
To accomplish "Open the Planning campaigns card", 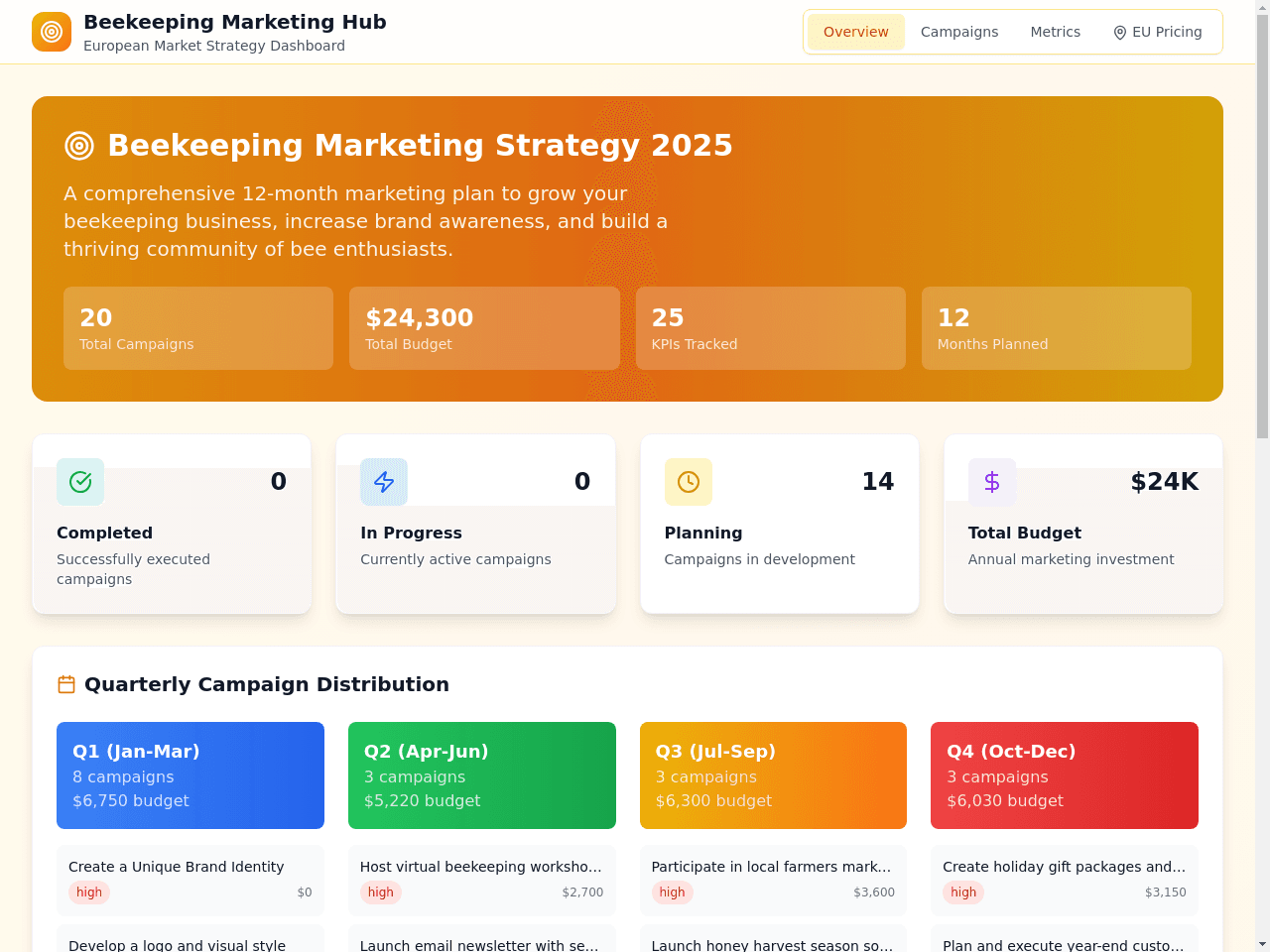I will pos(780,524).
